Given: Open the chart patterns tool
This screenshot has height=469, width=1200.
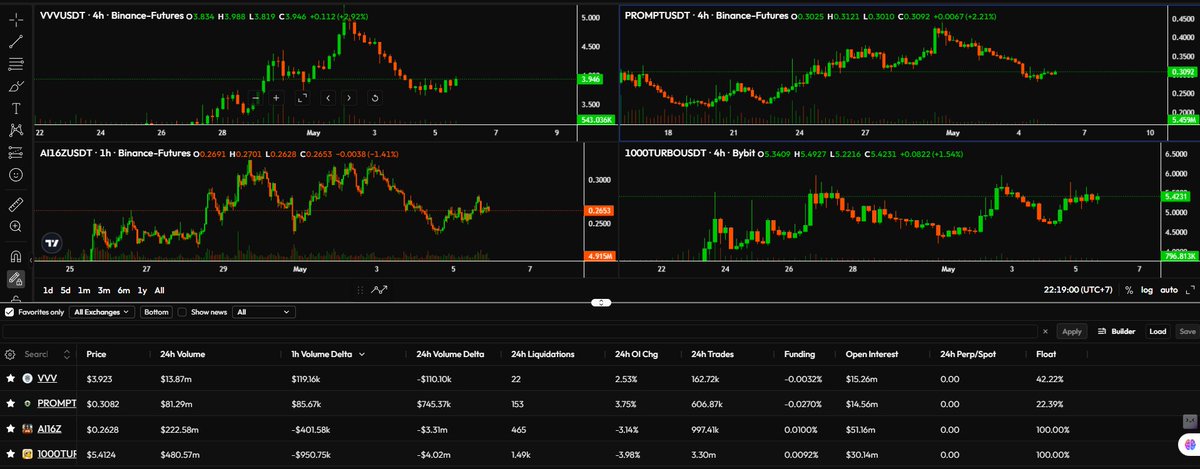Looking at the screenshot, I should click(x=16, y=130).
